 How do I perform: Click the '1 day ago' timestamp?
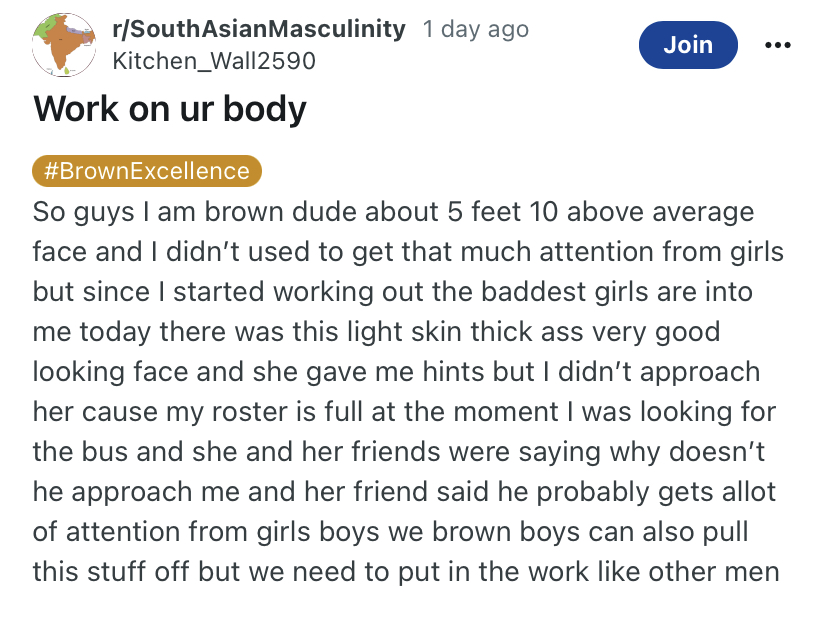[x=476, y=29]
